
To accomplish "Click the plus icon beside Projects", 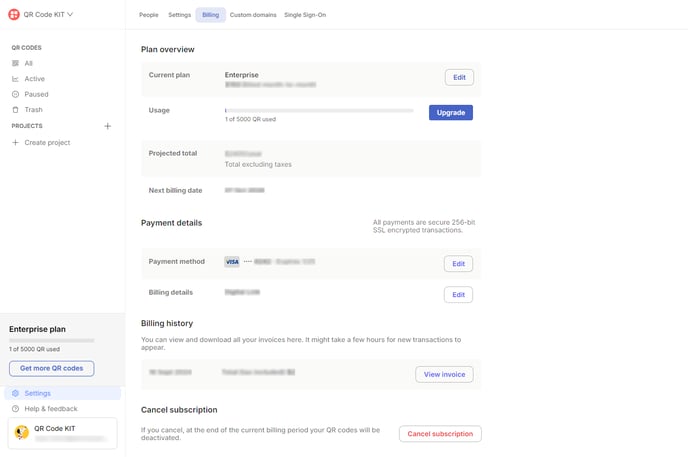I will pyautogui.click(x=108, y=126).
